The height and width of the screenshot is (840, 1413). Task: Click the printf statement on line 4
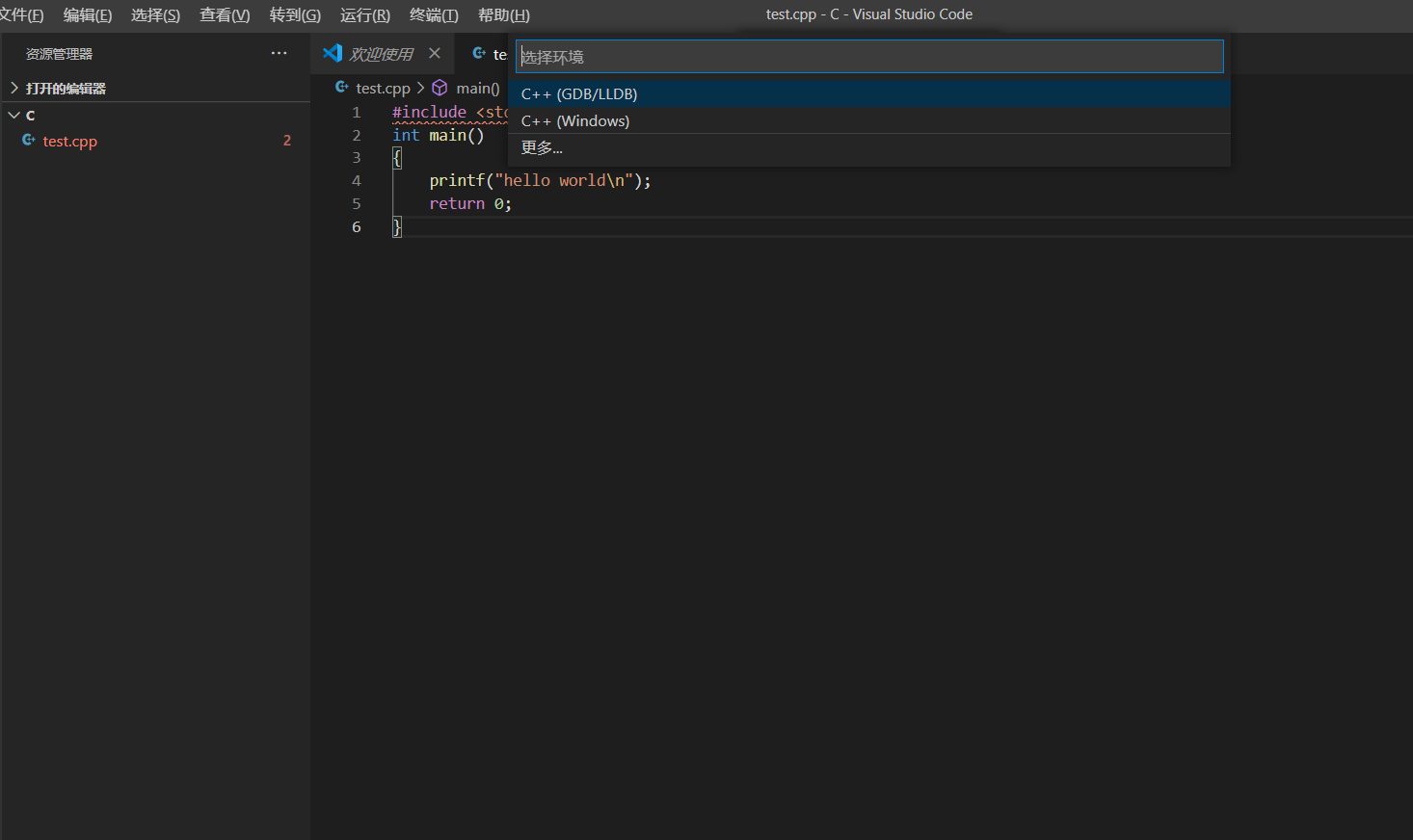541,181
